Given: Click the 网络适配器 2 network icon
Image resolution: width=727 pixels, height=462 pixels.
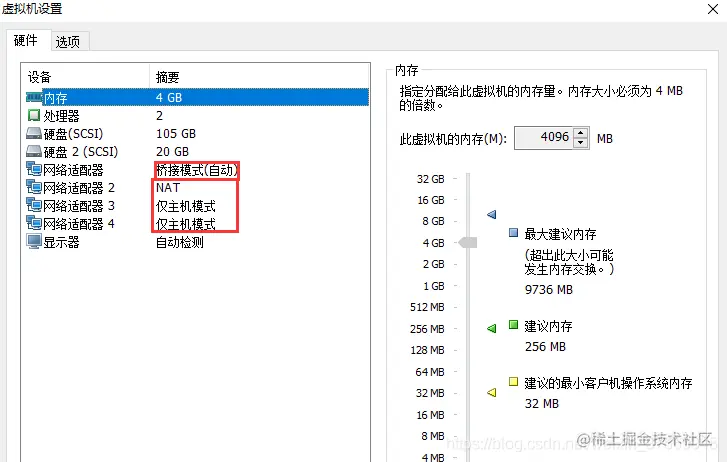Looking at the screenshot, I should tap(34, 187).
